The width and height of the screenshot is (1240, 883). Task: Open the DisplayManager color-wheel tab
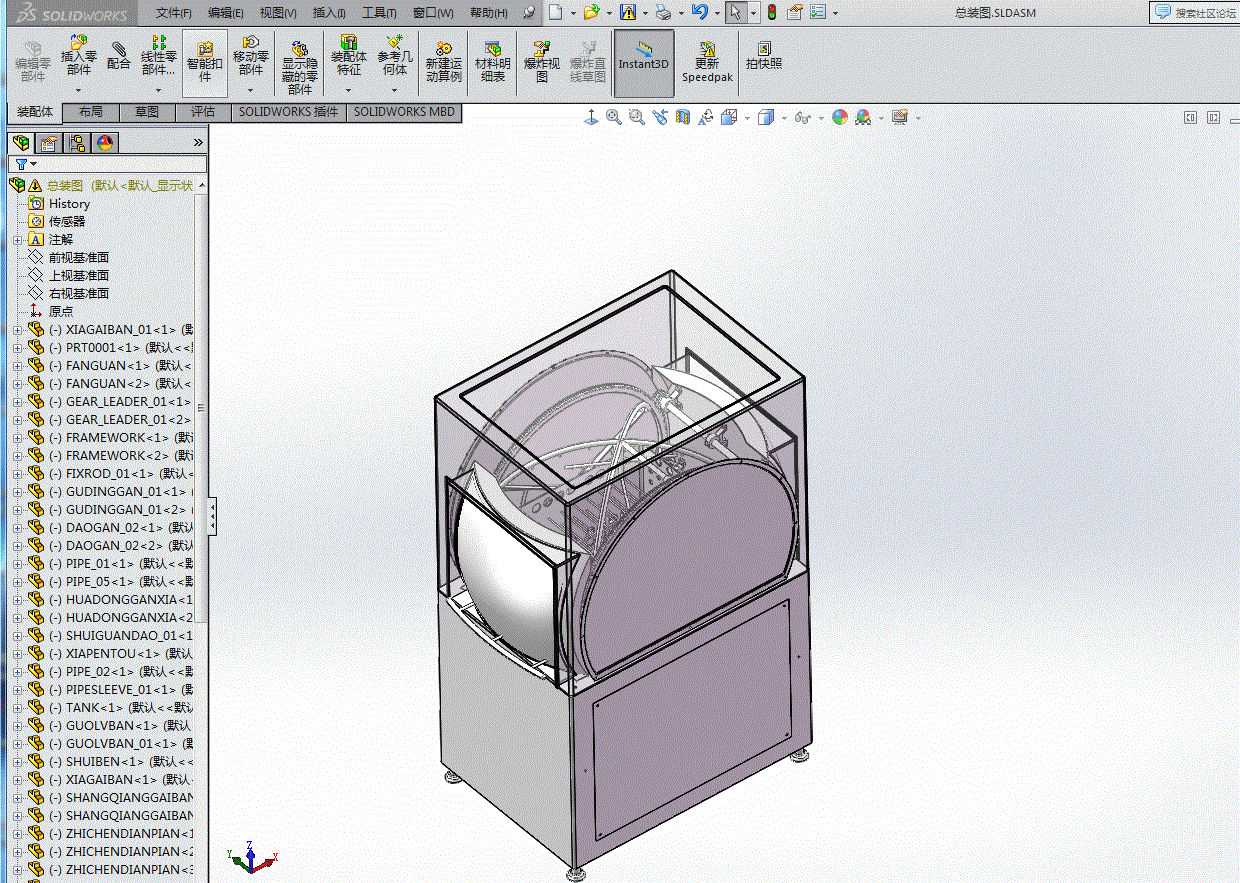click(105, 143)
